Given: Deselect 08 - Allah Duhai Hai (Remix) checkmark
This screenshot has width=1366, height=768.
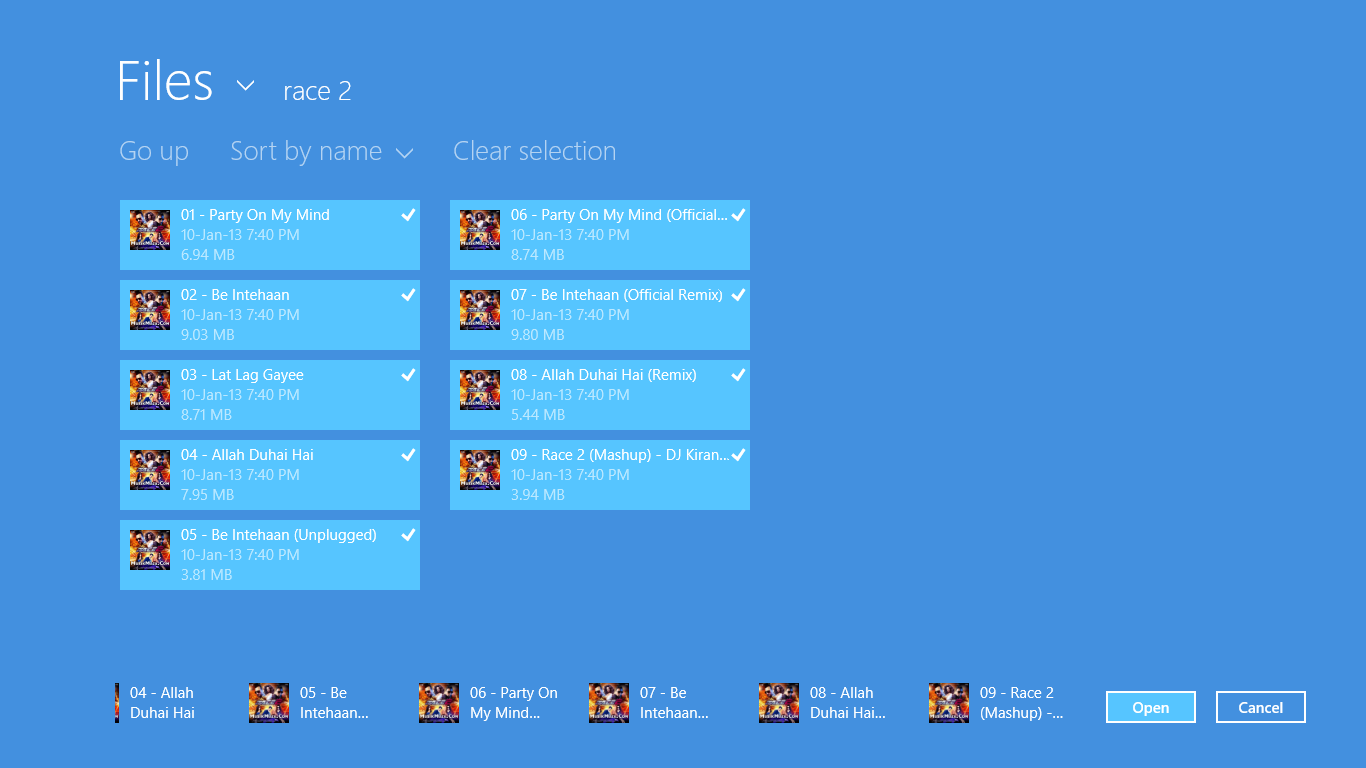Looking at the screenshot, I should click(738, 375).
